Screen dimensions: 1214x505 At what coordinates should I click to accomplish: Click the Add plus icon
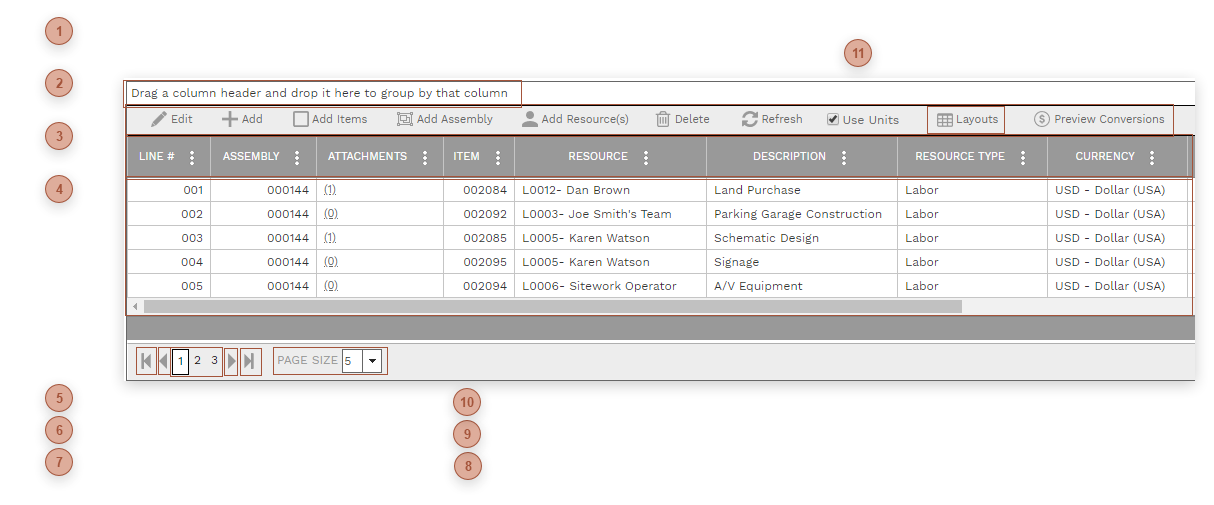click(x=229, y=119)
